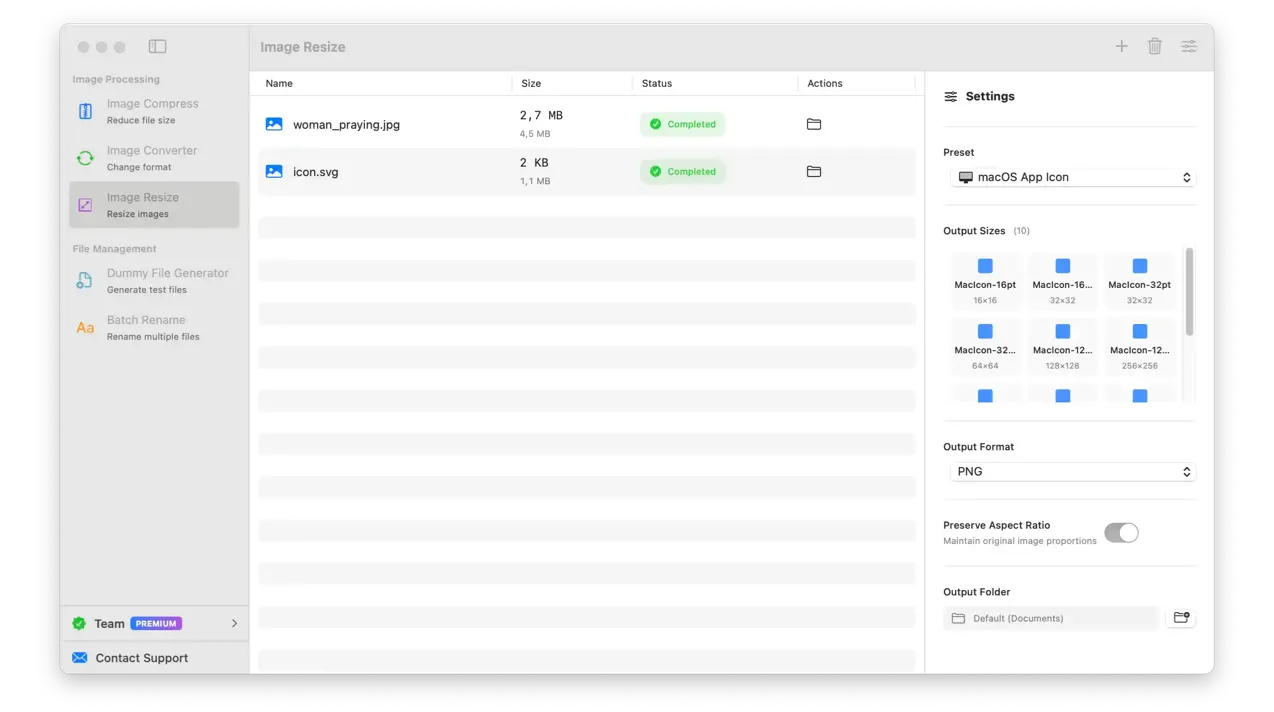Toggle Preserve Aspect Ratio switch
Image resolution: width=1274 pixels, height=712 pixels.
pos(1121,533)
